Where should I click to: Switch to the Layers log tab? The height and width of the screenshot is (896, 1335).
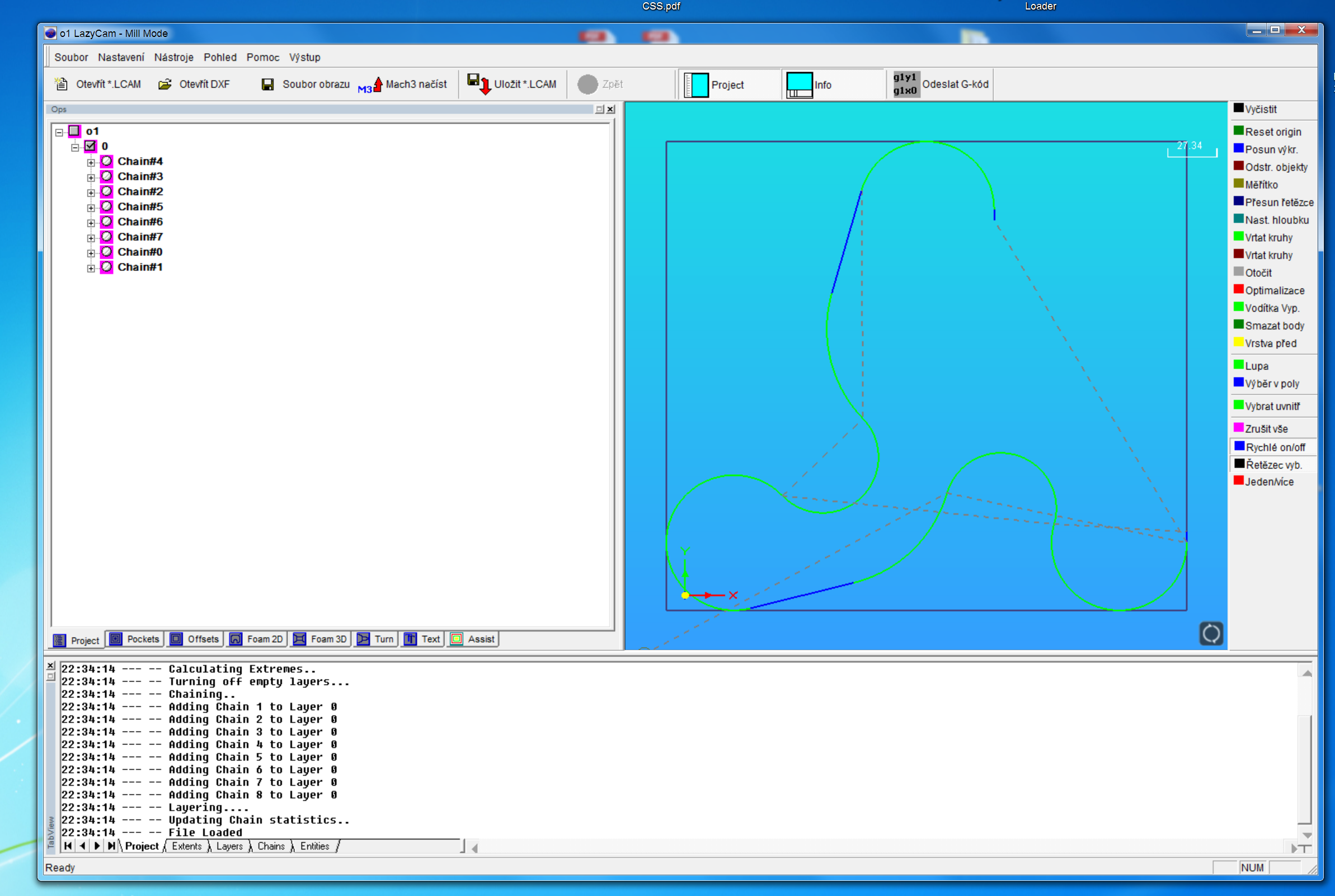(229, 846)
